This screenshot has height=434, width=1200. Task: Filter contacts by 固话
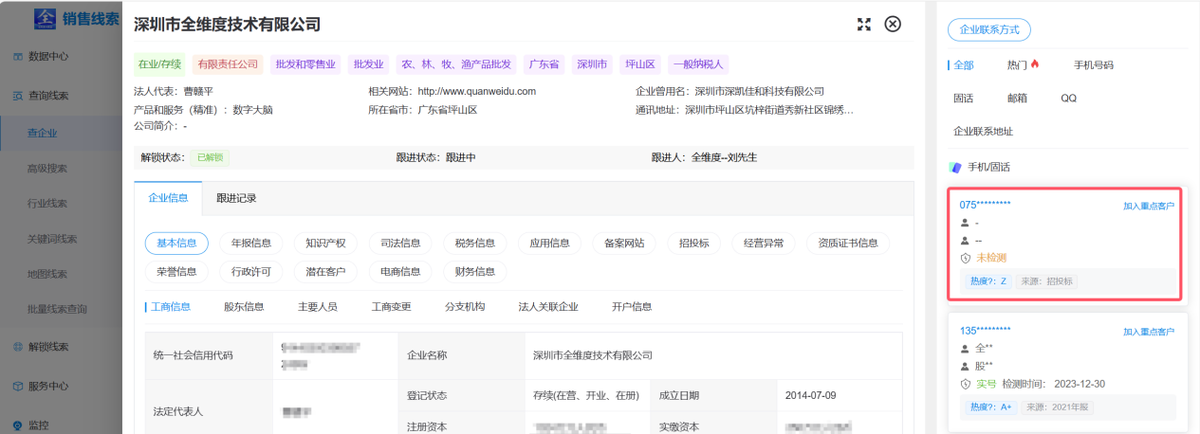[963, 98]
